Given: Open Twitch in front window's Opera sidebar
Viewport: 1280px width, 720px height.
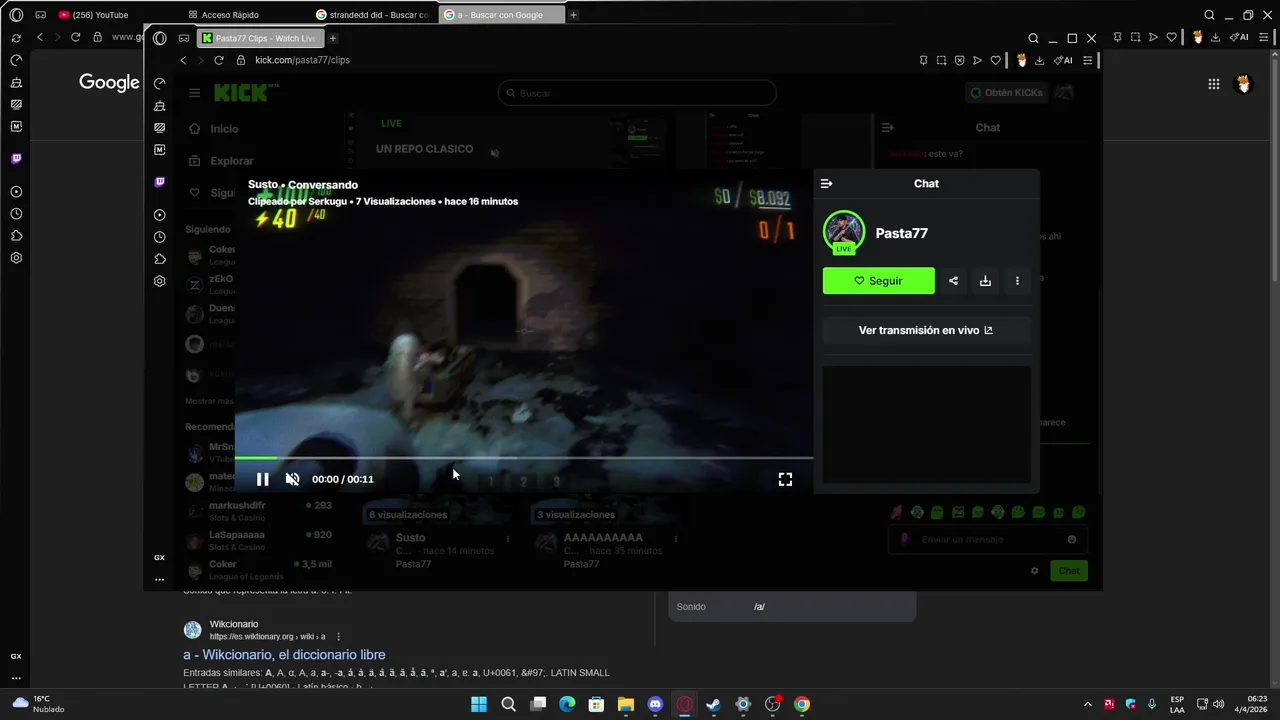Looking at the screenshot, I should click(x=160, y=182).
